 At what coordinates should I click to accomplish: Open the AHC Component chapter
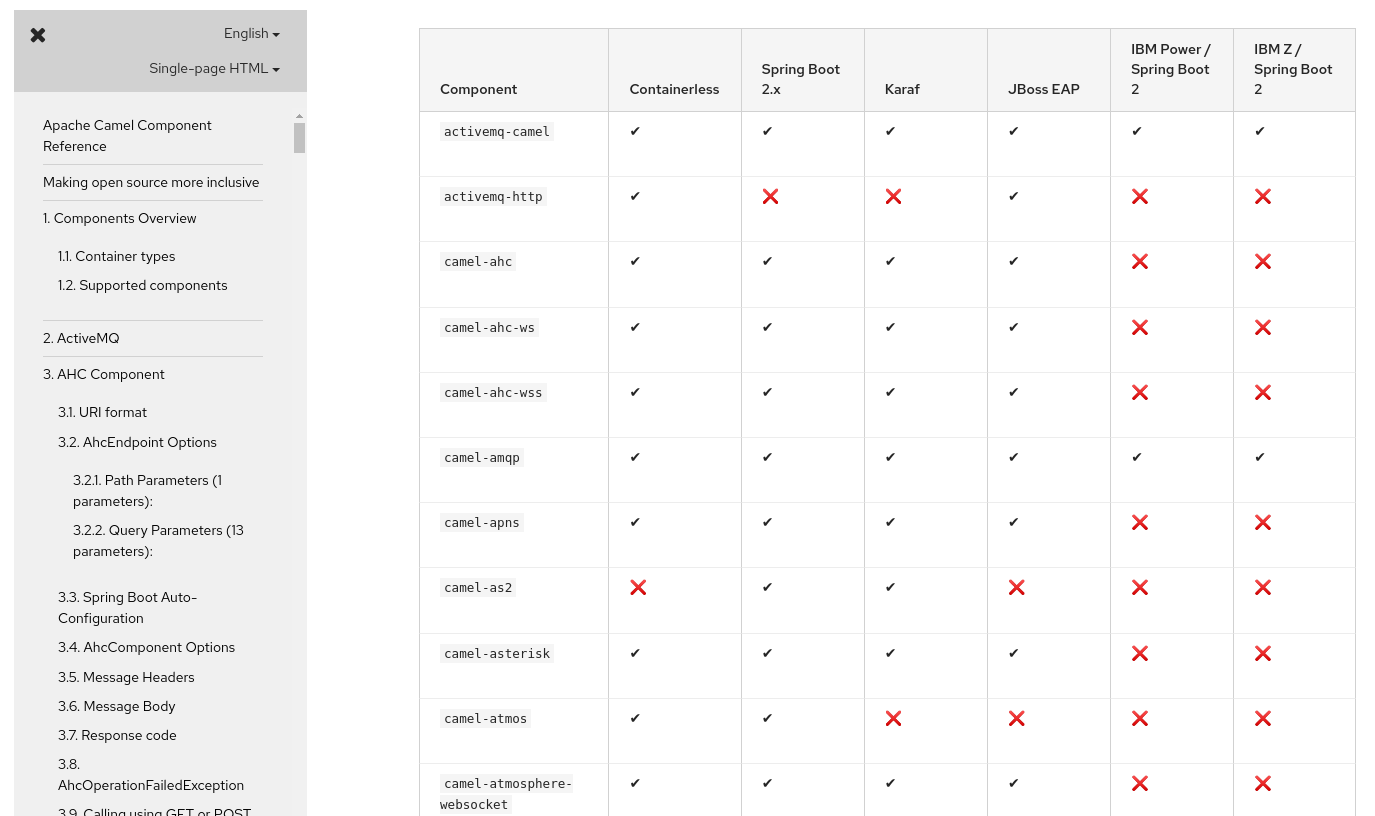click(x=104, y=375)
